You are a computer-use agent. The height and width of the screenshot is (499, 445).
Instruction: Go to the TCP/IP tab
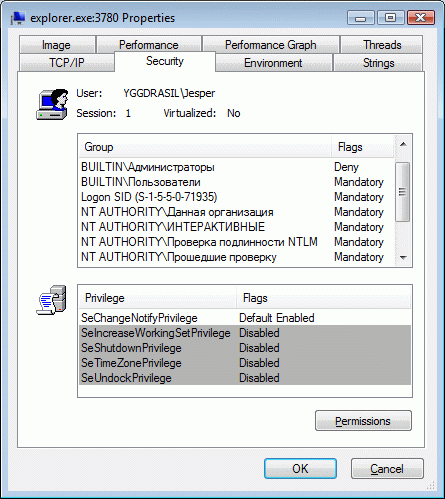click(67, 63)
